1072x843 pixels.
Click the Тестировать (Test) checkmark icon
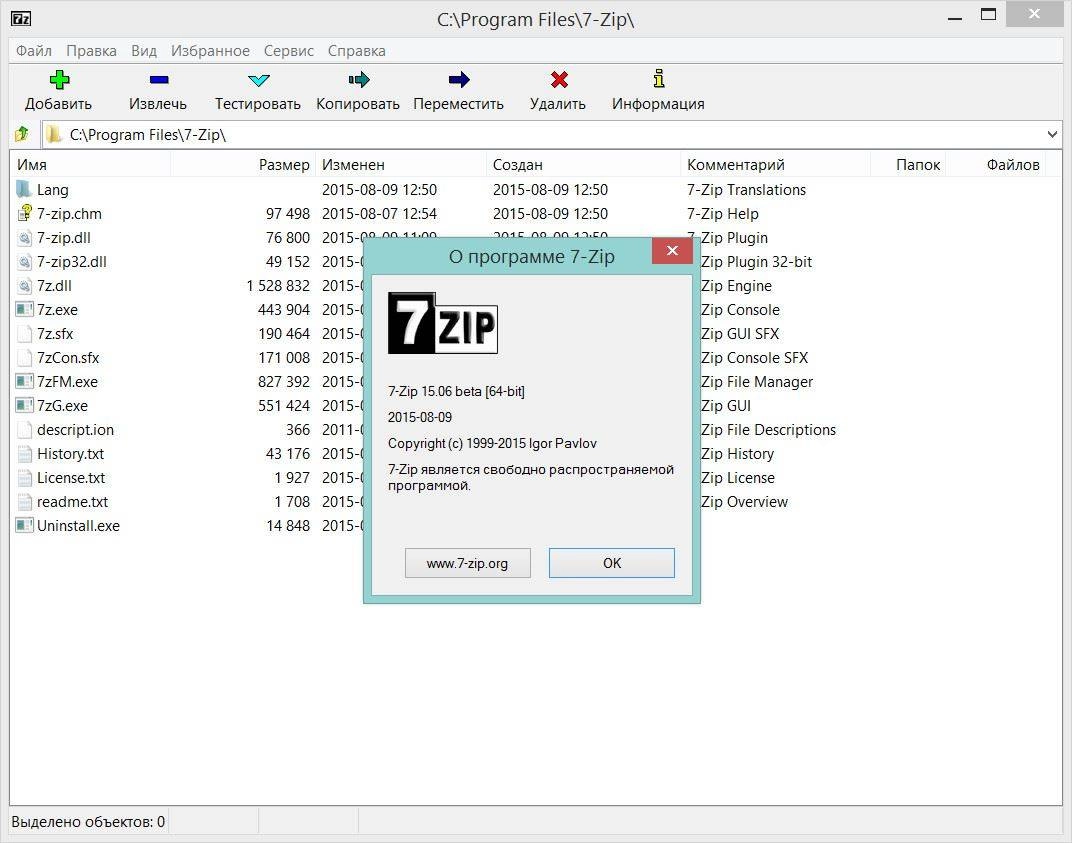(x=258, y=80)
